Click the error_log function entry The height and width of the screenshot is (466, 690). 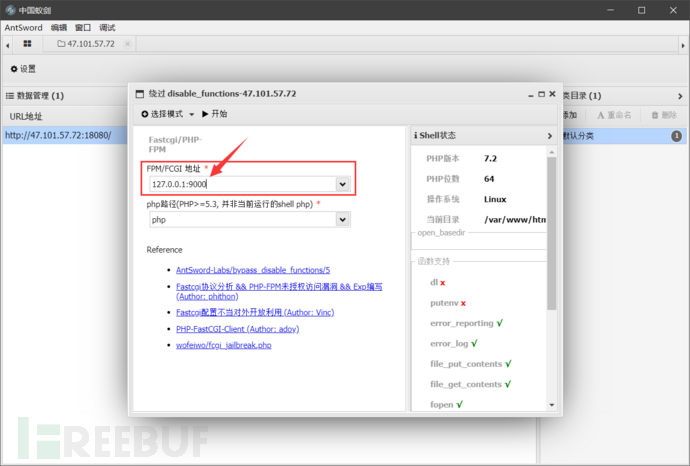454,344
